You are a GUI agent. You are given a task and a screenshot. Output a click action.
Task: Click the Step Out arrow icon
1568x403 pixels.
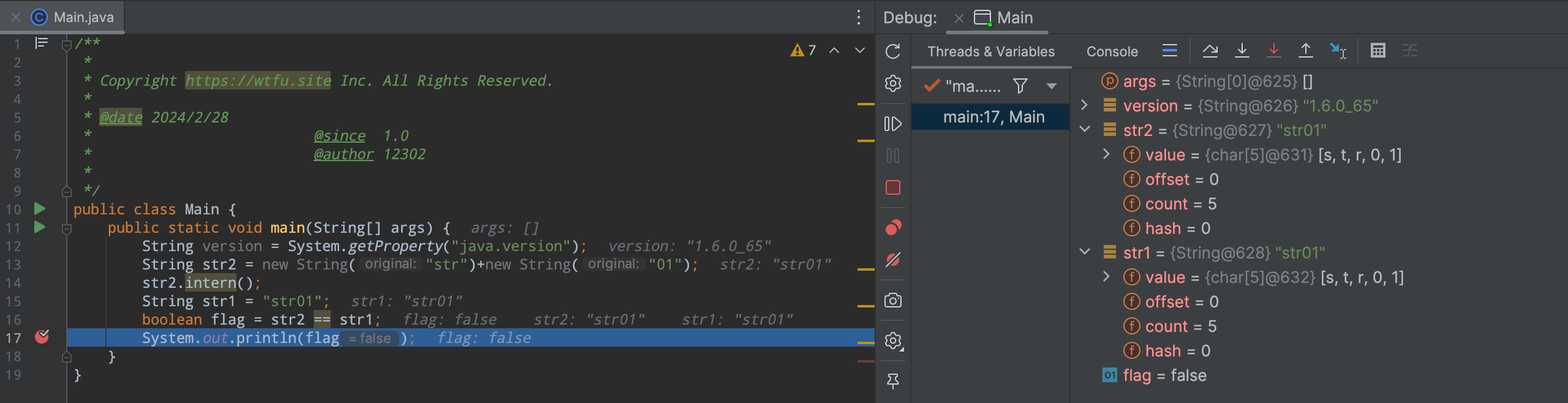1305,51
